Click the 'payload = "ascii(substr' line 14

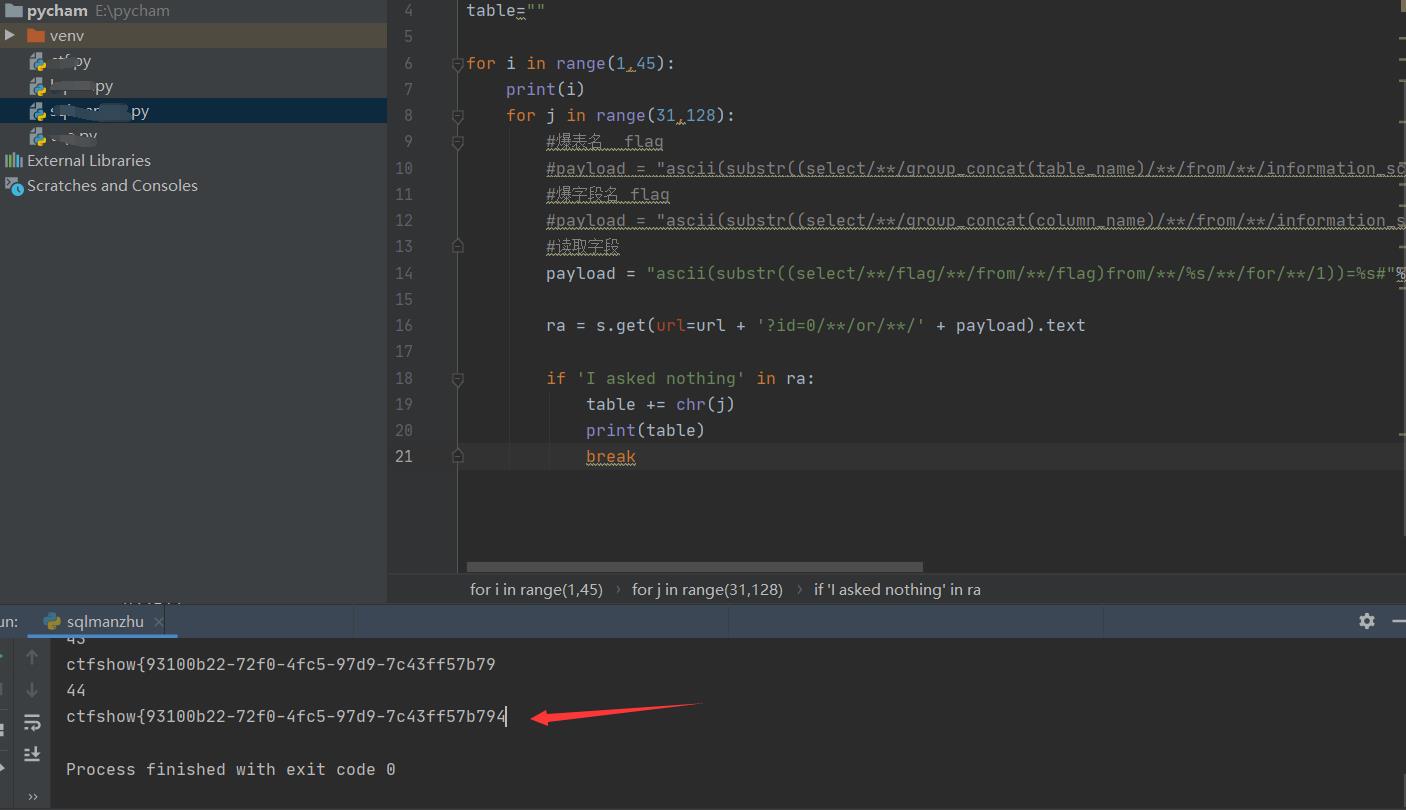click(976, 273)
